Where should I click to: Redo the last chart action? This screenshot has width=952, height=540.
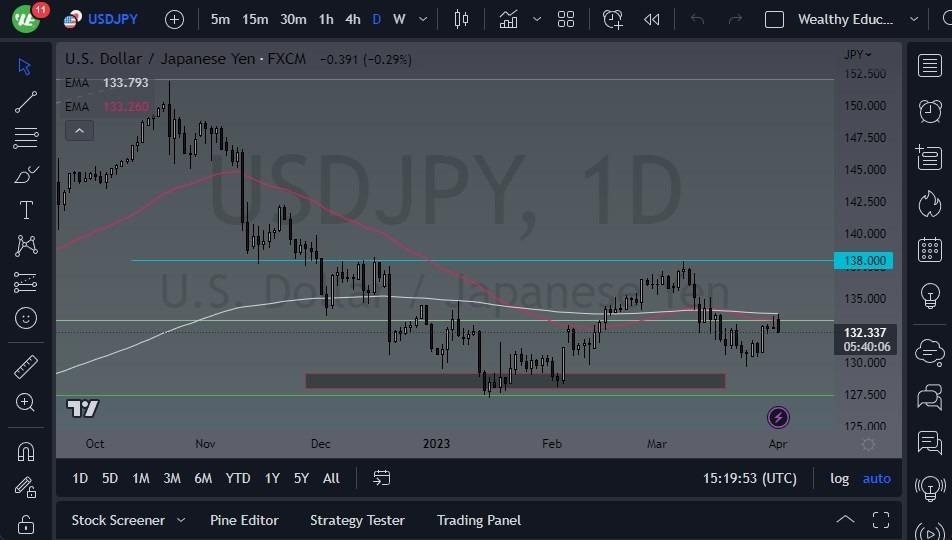coord(735,19)
